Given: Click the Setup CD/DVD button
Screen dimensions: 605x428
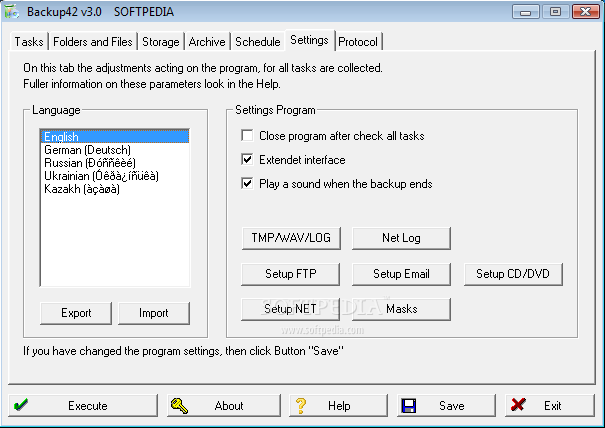Looking at the screenshot, I should coord(513,274).
